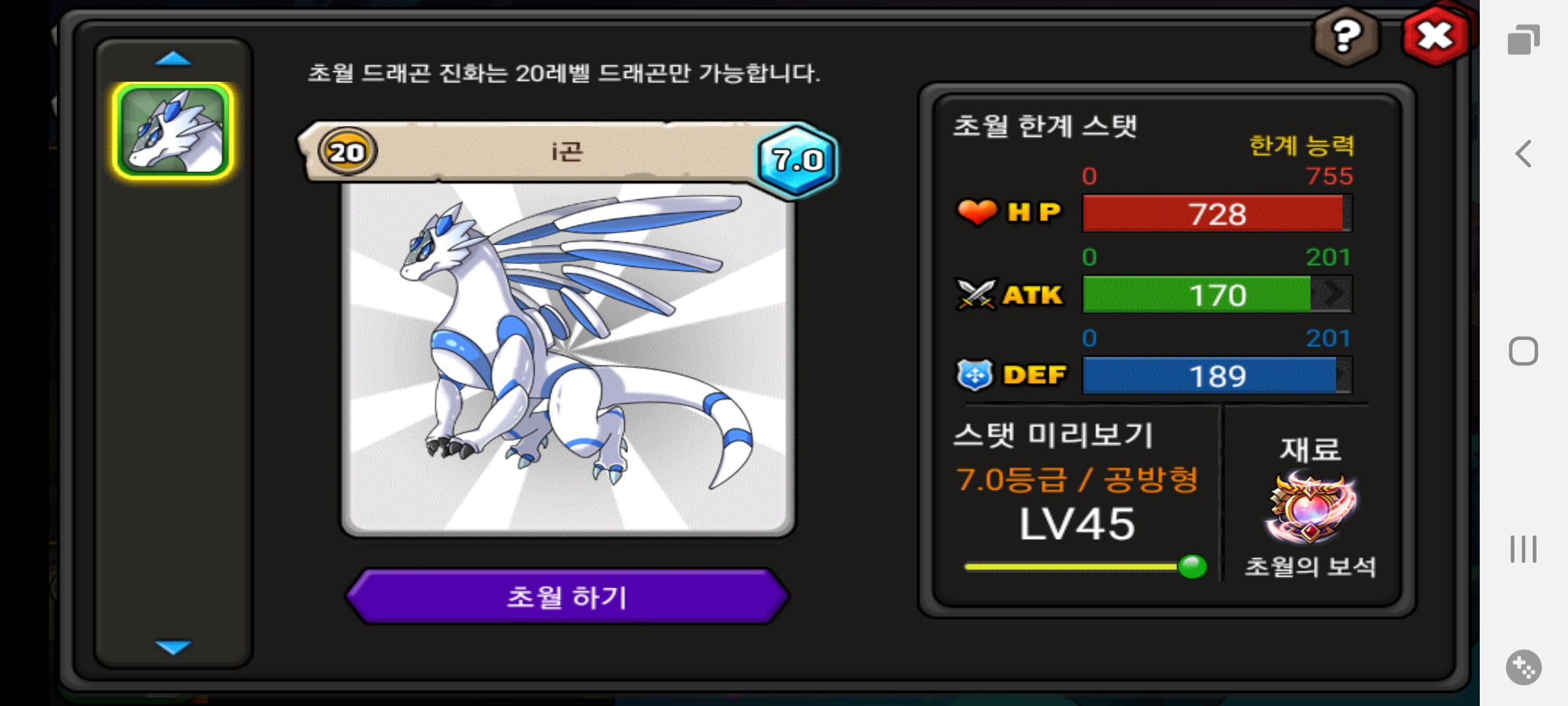Open the question mark help button
Screen dimensions: 1568x706
click(1347, 37)
